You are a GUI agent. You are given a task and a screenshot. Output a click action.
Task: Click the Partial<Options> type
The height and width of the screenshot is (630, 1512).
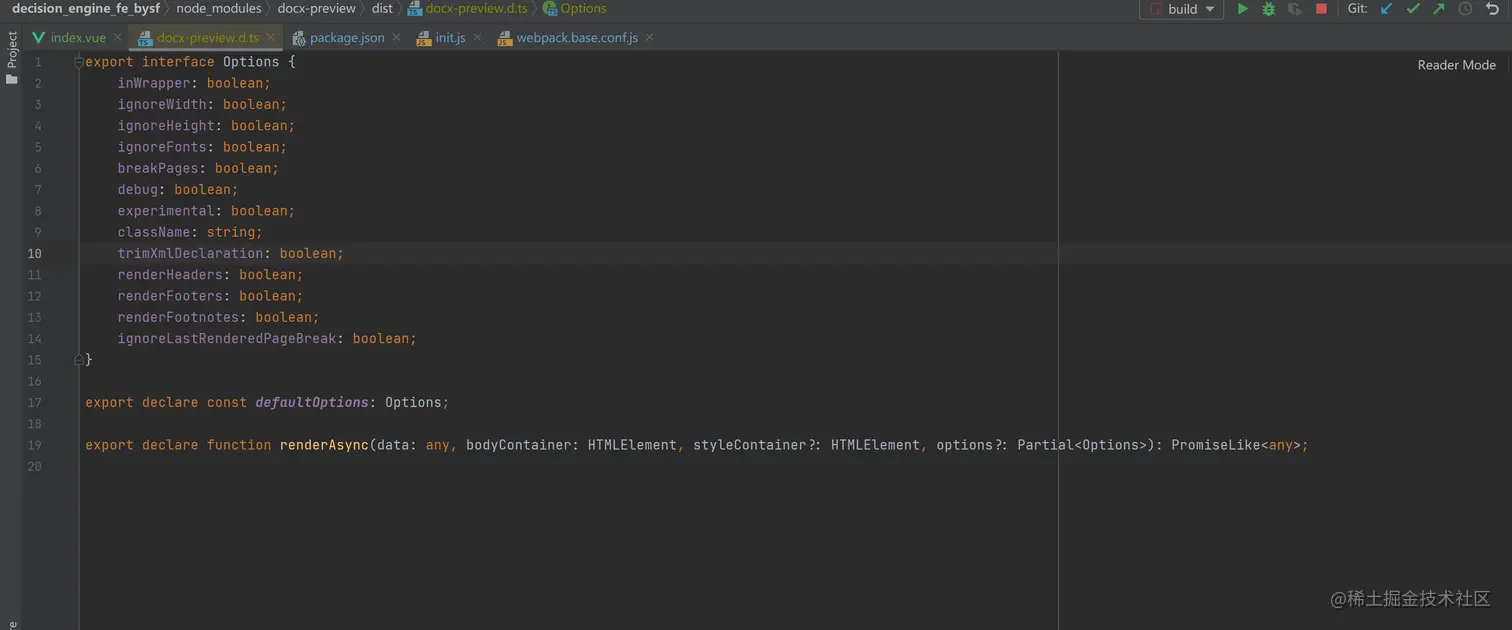pyautogui.click(x=1082, y=445)
